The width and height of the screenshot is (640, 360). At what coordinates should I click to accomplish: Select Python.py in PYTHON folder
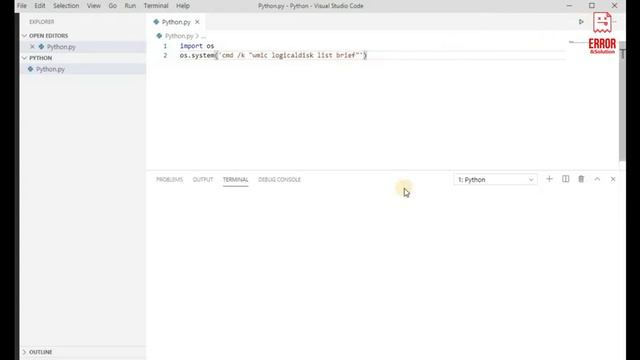point(83,69)
